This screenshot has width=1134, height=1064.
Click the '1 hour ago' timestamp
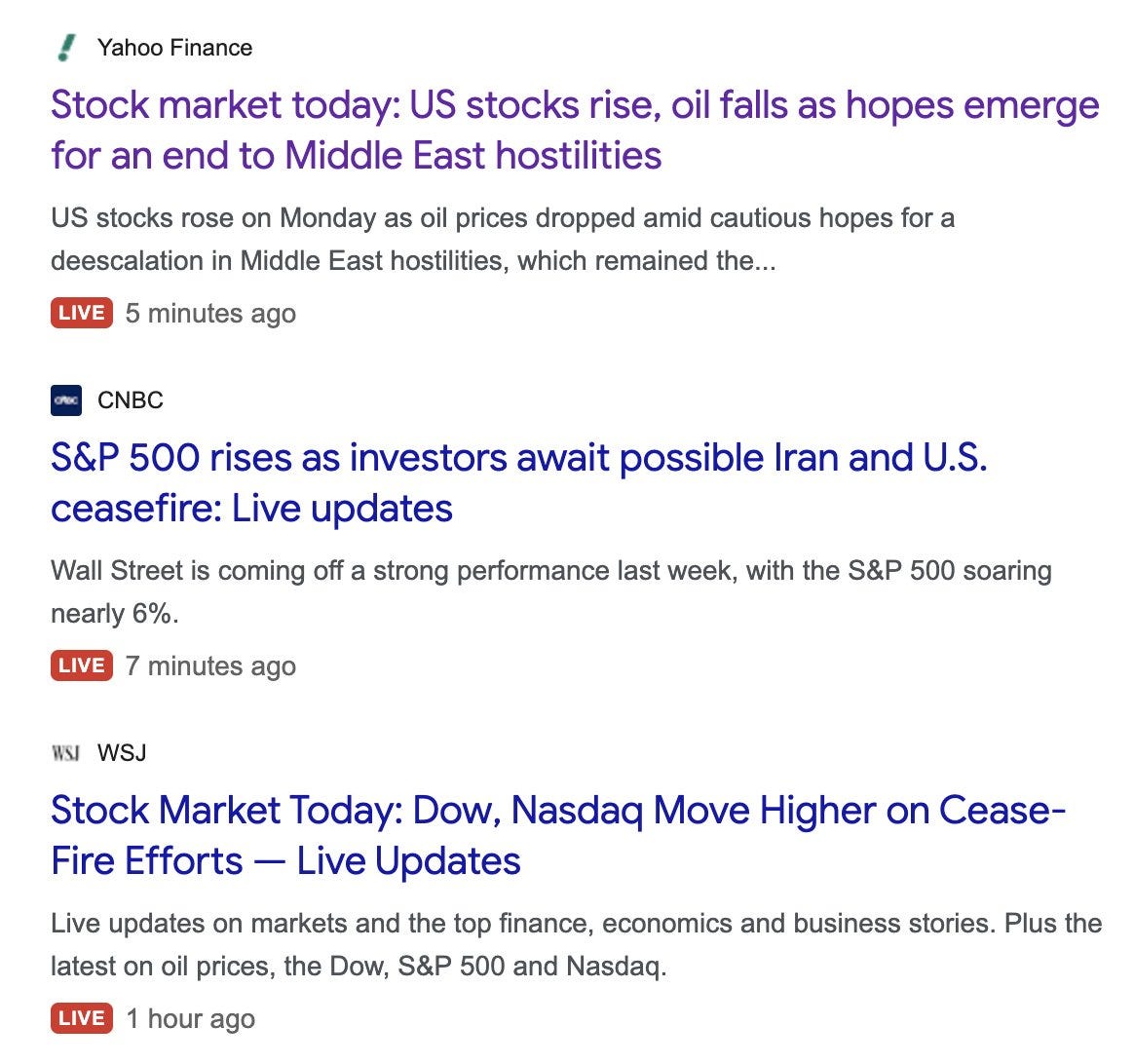point(190,1018)
